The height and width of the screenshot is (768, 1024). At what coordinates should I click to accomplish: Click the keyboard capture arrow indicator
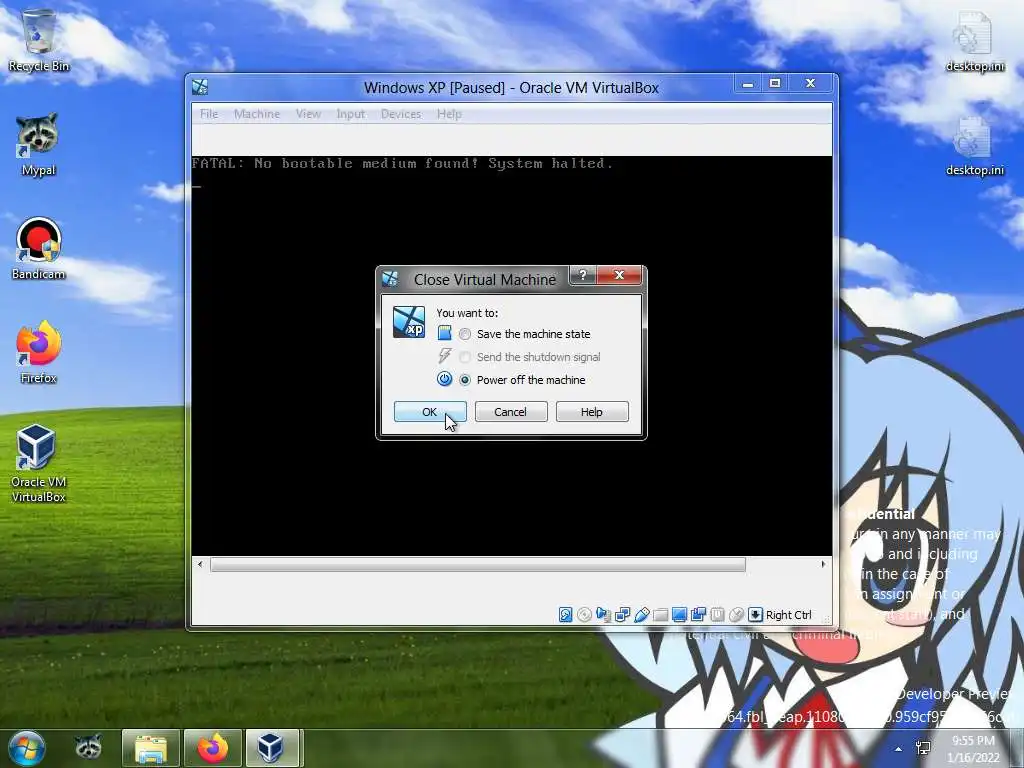[x=755, y=615]
